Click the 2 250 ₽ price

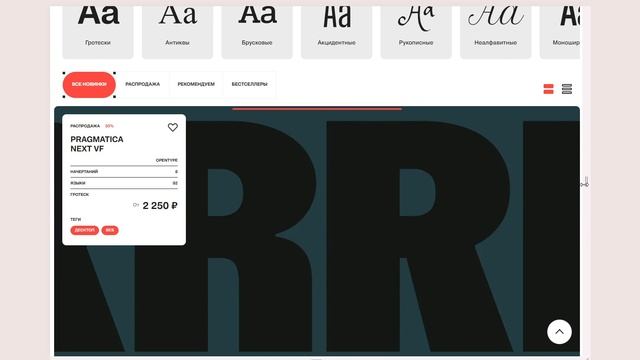[x=160, y=206]
